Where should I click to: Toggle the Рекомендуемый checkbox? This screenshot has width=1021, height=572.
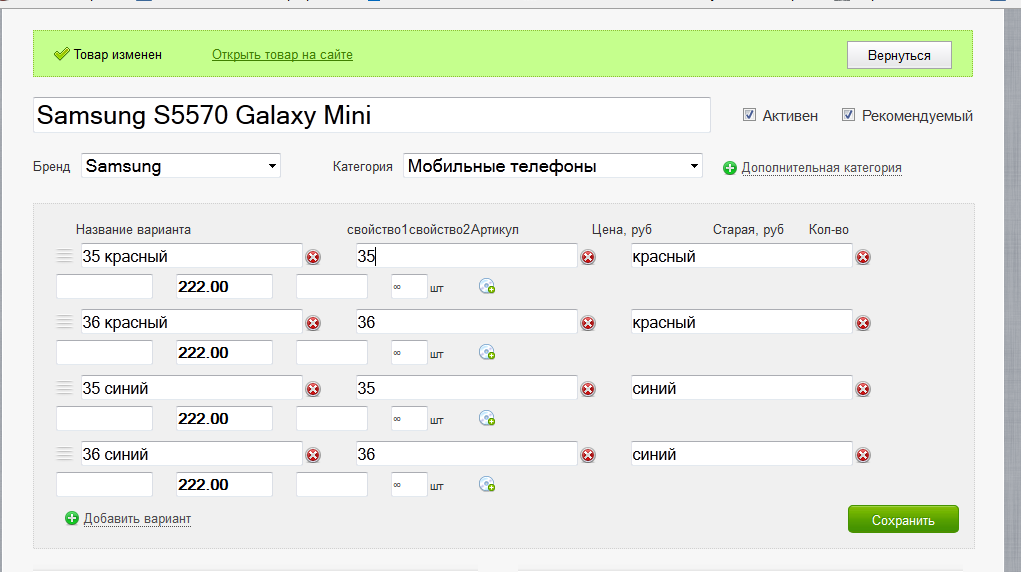(x=848, y=115)
